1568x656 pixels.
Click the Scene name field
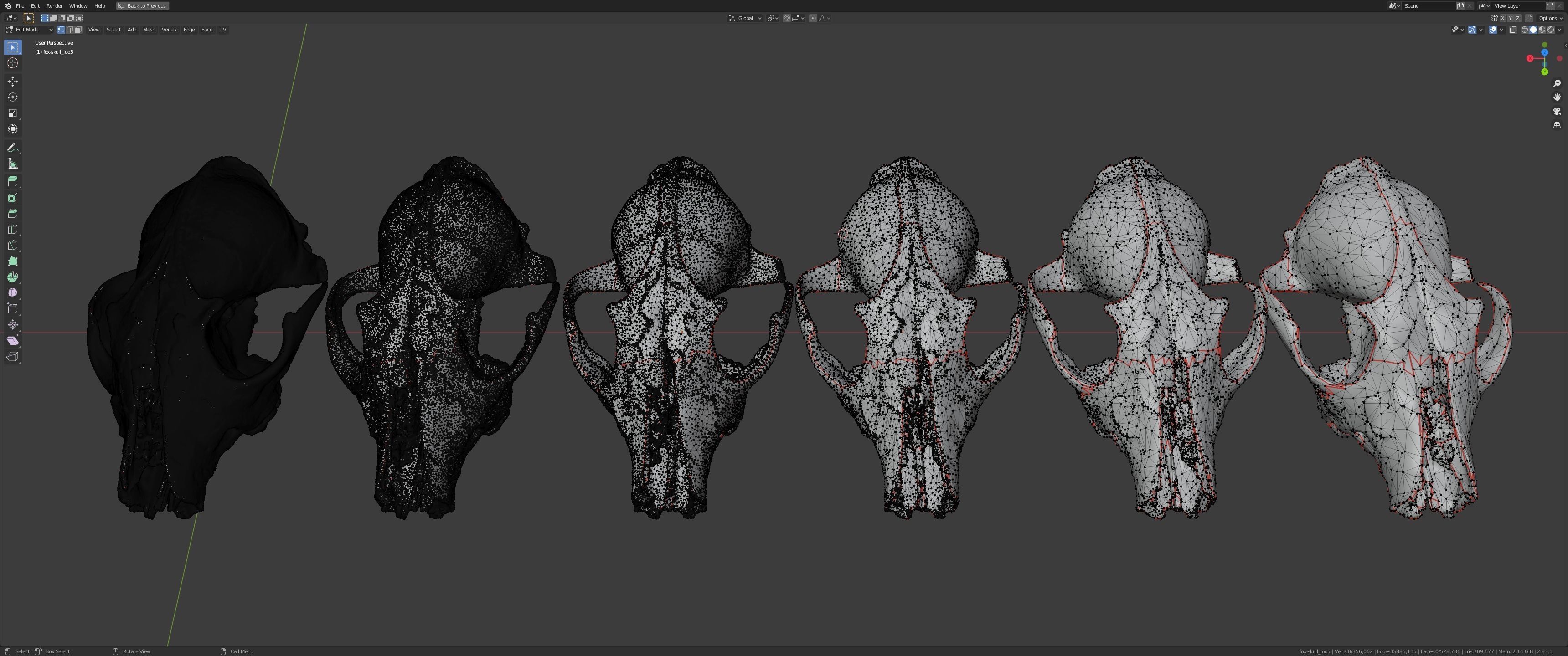(x=1429, y=5)
